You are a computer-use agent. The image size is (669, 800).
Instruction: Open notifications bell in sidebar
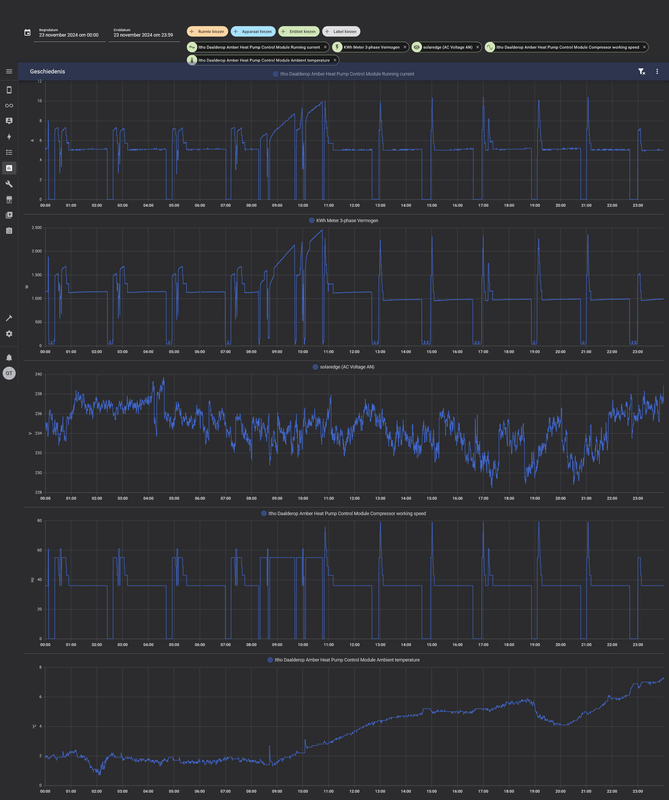(9, 358)
